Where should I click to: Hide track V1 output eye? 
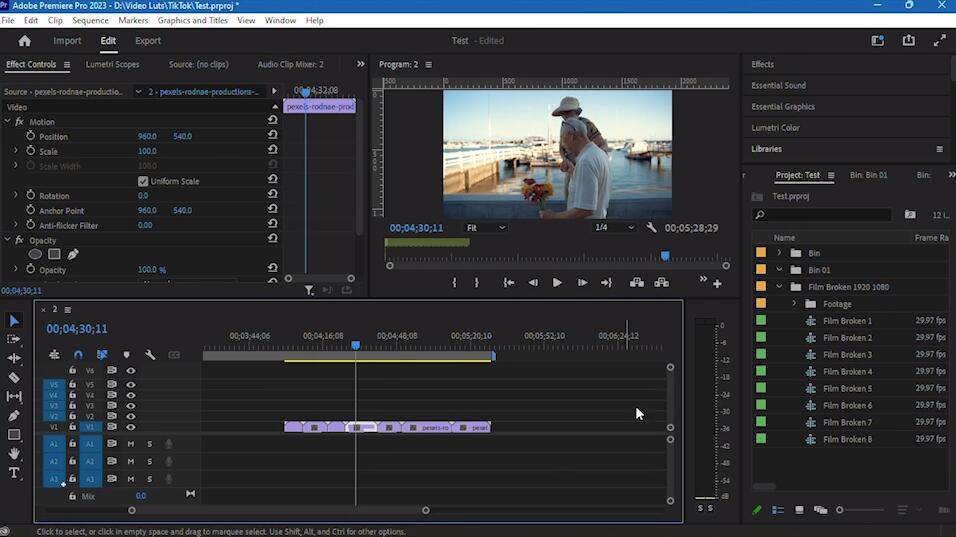130,427
